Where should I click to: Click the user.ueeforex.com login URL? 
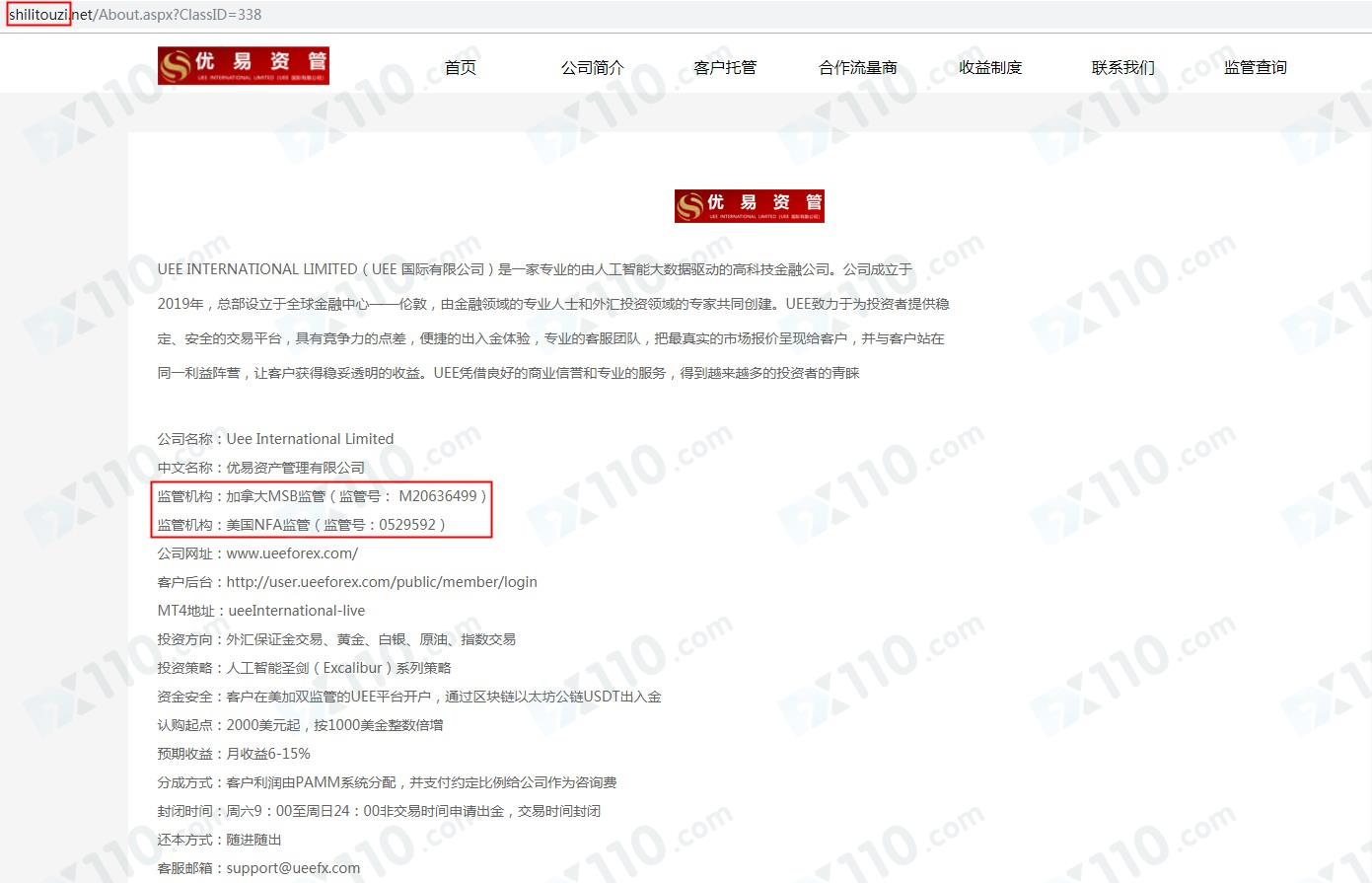tap(382, 582)
